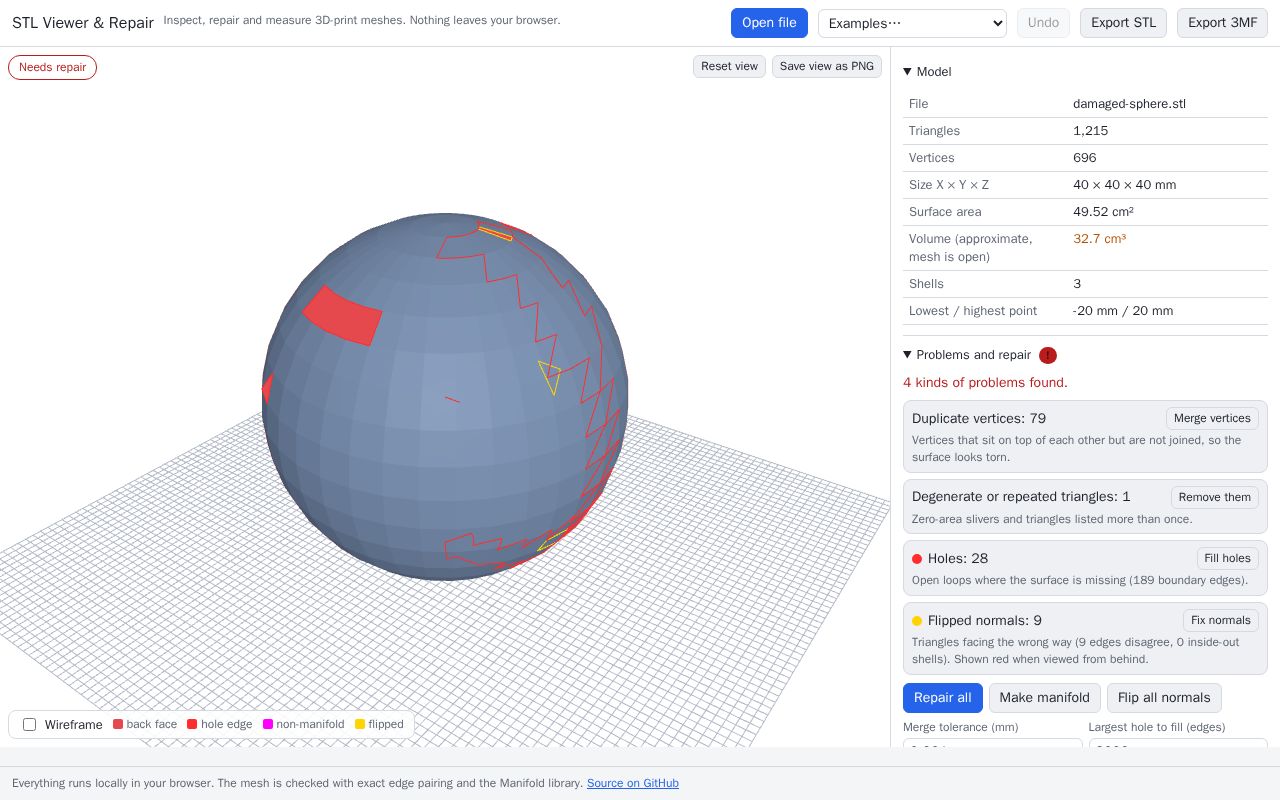This screenshot has width=1280, height=800.
Task: Click the Merge tolerance input field
Action: coord(992,743)
